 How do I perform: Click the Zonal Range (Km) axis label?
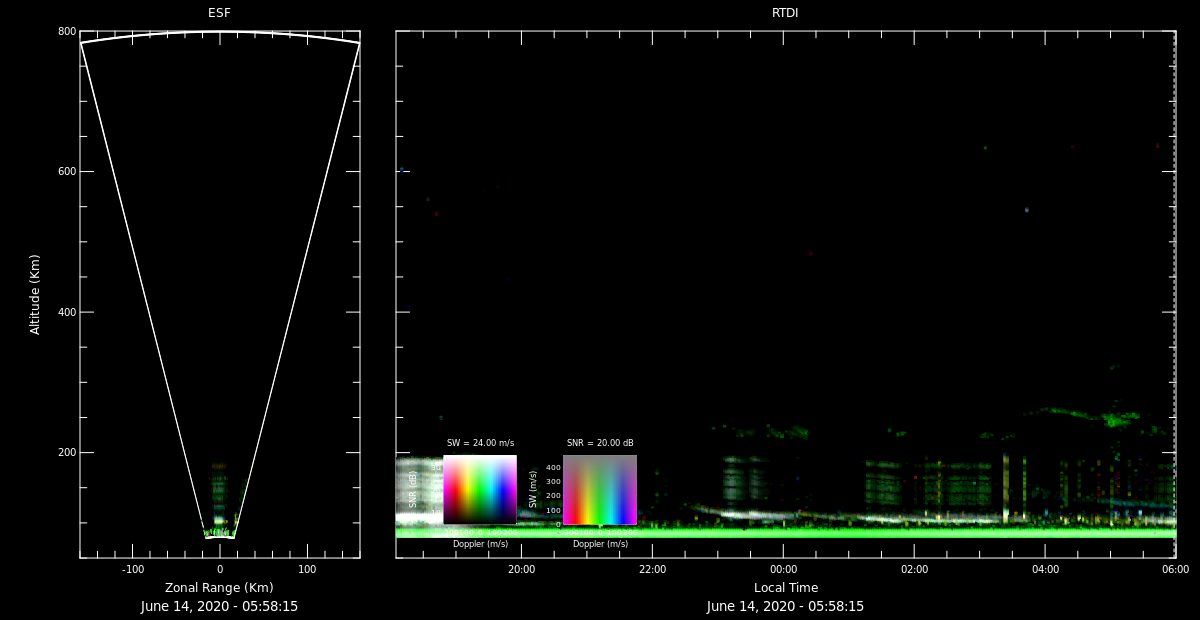219,587
